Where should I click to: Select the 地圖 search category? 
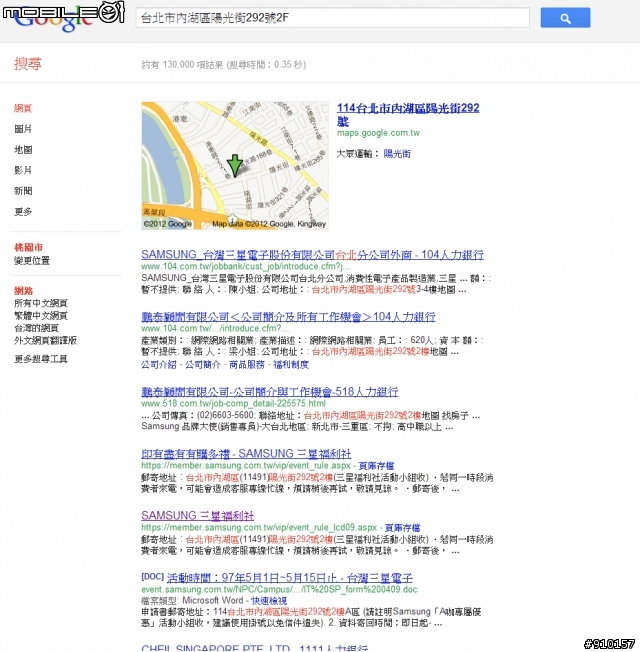pos(23,149)
